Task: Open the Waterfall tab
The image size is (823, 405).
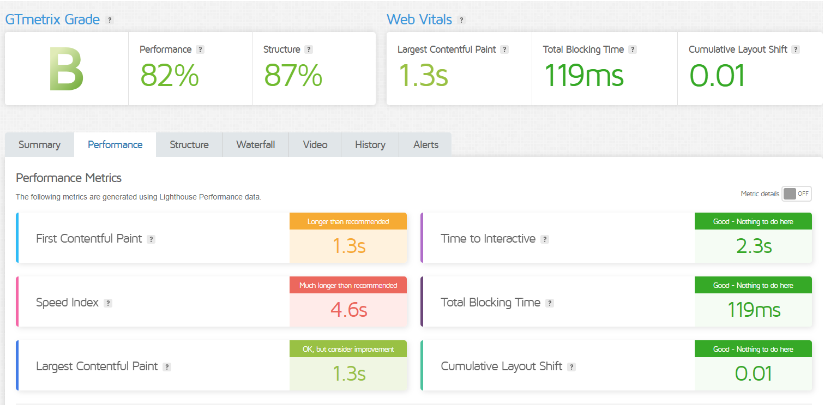Action: [x=256, y=145]
